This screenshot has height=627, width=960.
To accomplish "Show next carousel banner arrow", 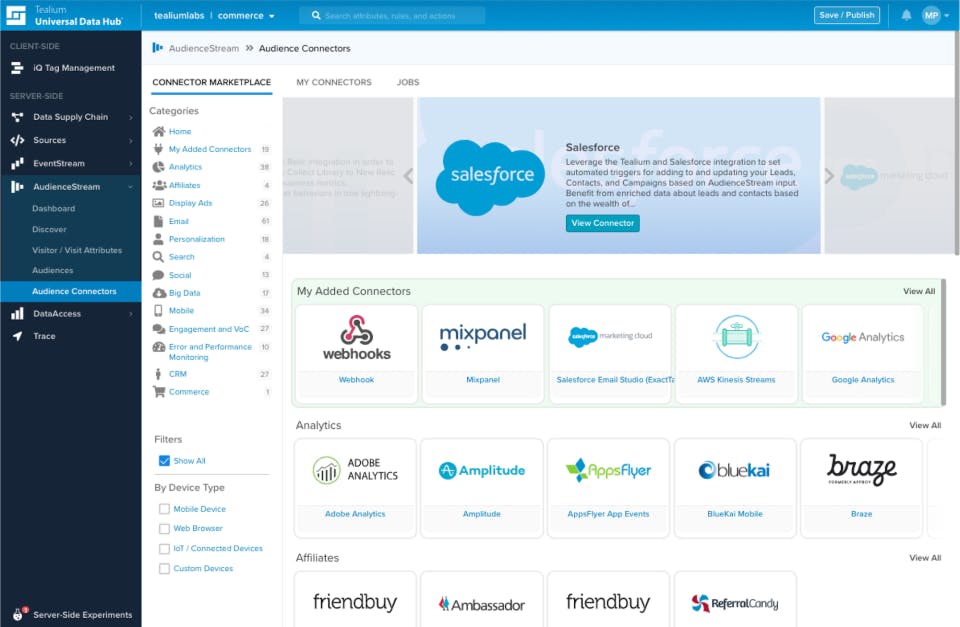I will tap(829, 176).
